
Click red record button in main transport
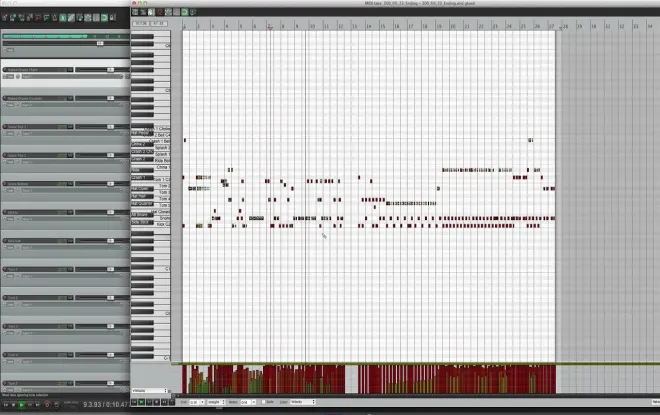(x=47, y=405)
